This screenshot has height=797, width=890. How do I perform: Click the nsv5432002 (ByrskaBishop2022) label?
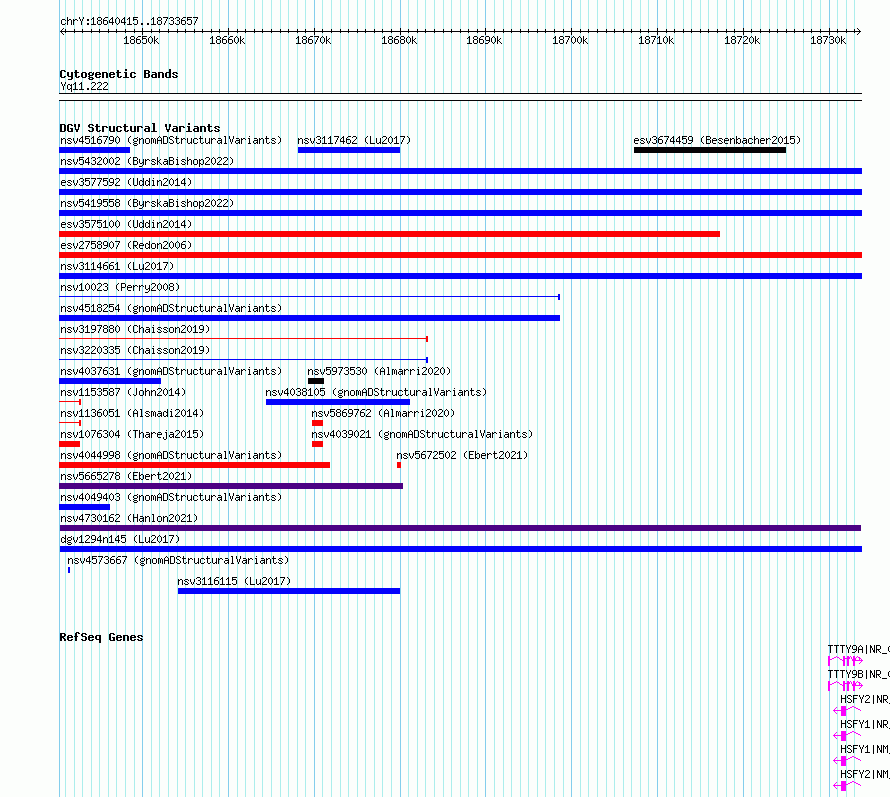(147, 161)
